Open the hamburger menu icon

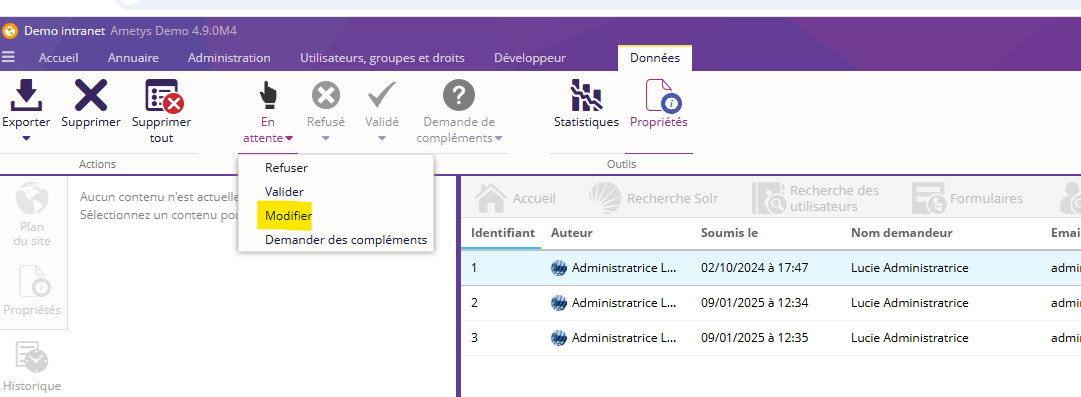(x=8, y=57)
